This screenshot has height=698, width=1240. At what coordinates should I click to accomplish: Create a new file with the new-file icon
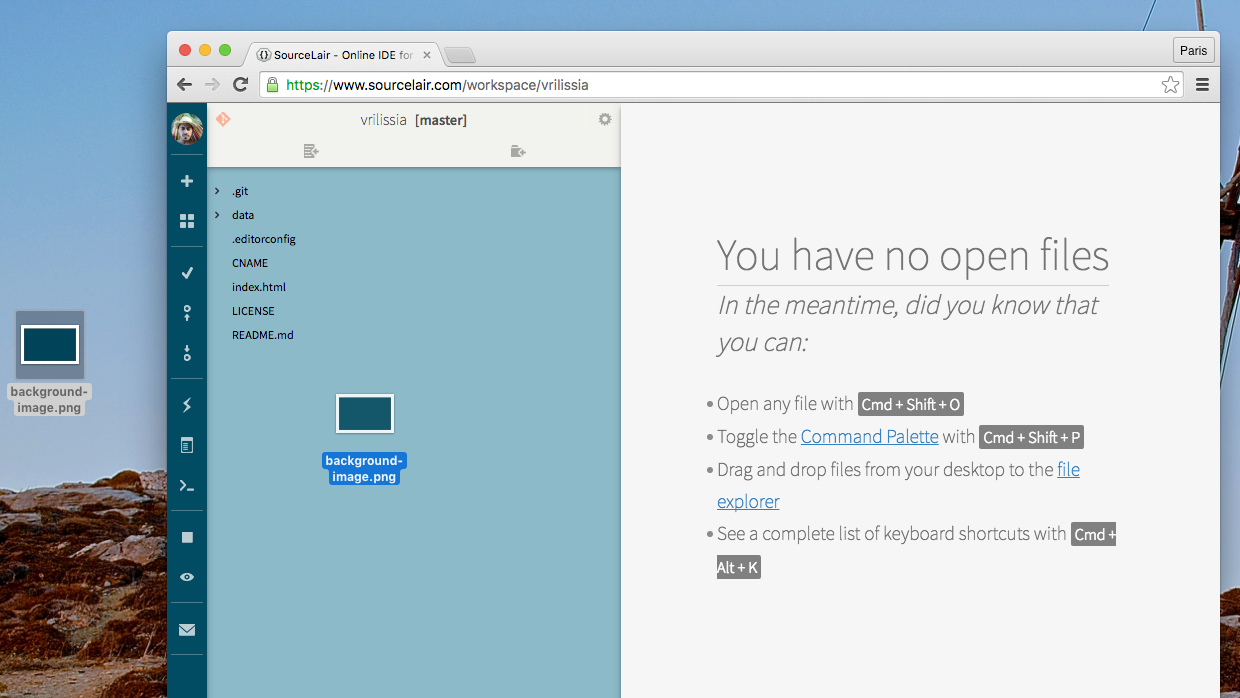point(311,151)
